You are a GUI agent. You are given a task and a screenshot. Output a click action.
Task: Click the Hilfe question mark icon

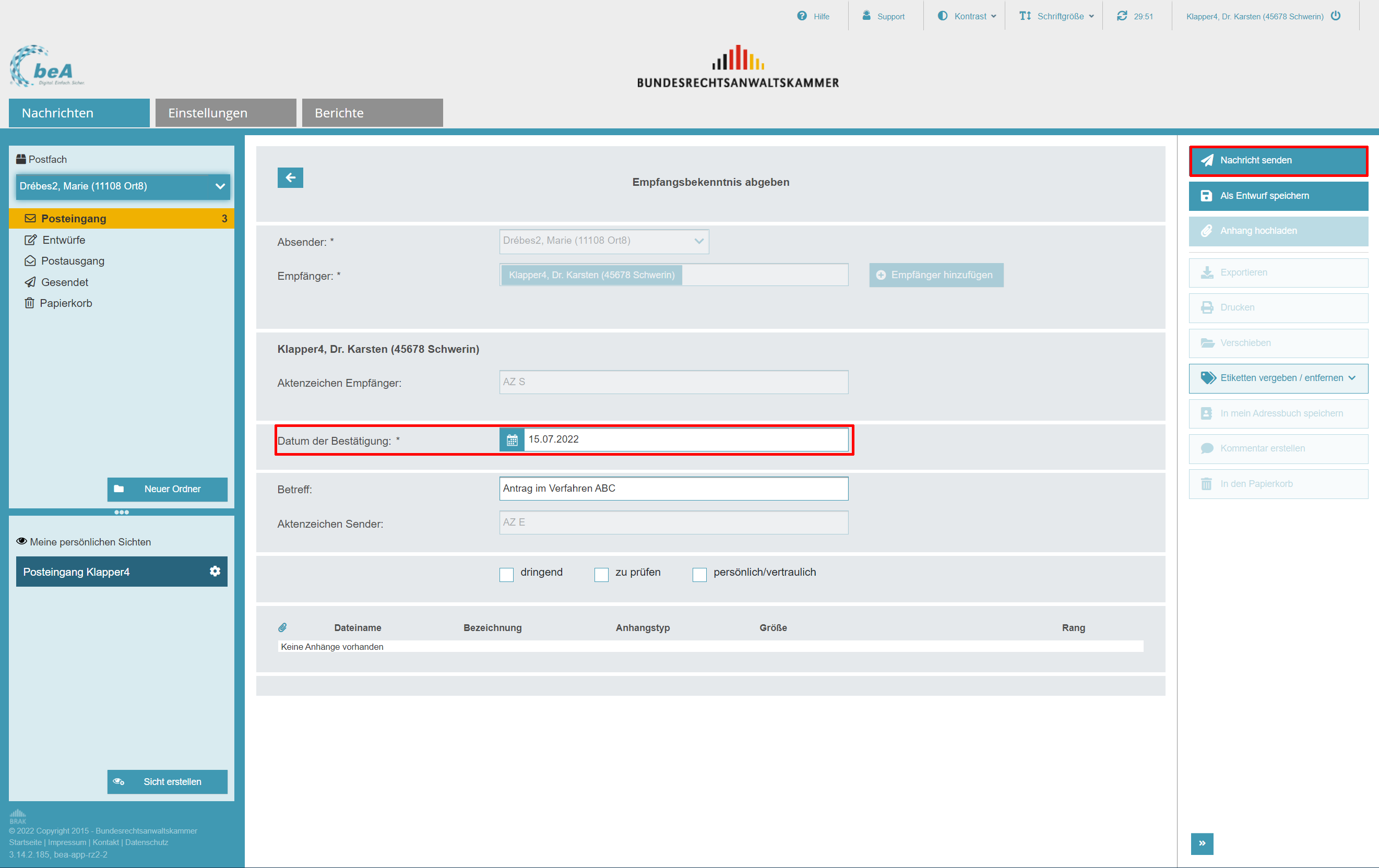802,16
